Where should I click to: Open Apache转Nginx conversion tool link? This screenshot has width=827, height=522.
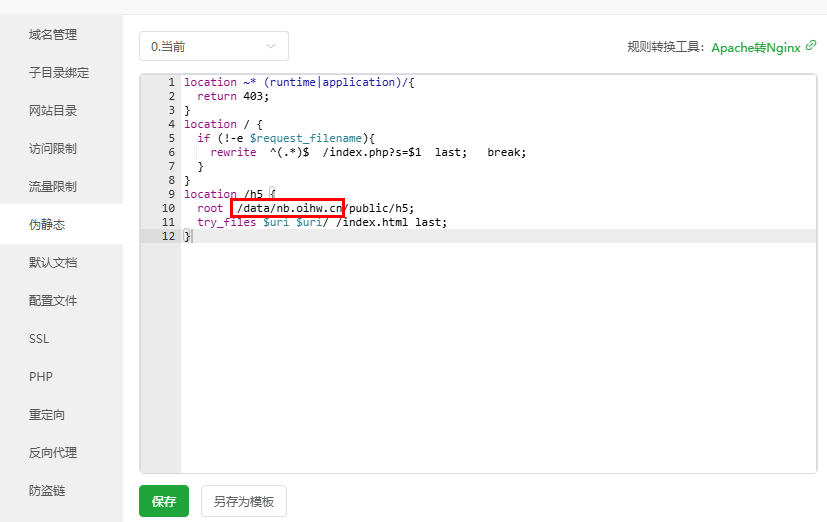click(x=756, y=47)
